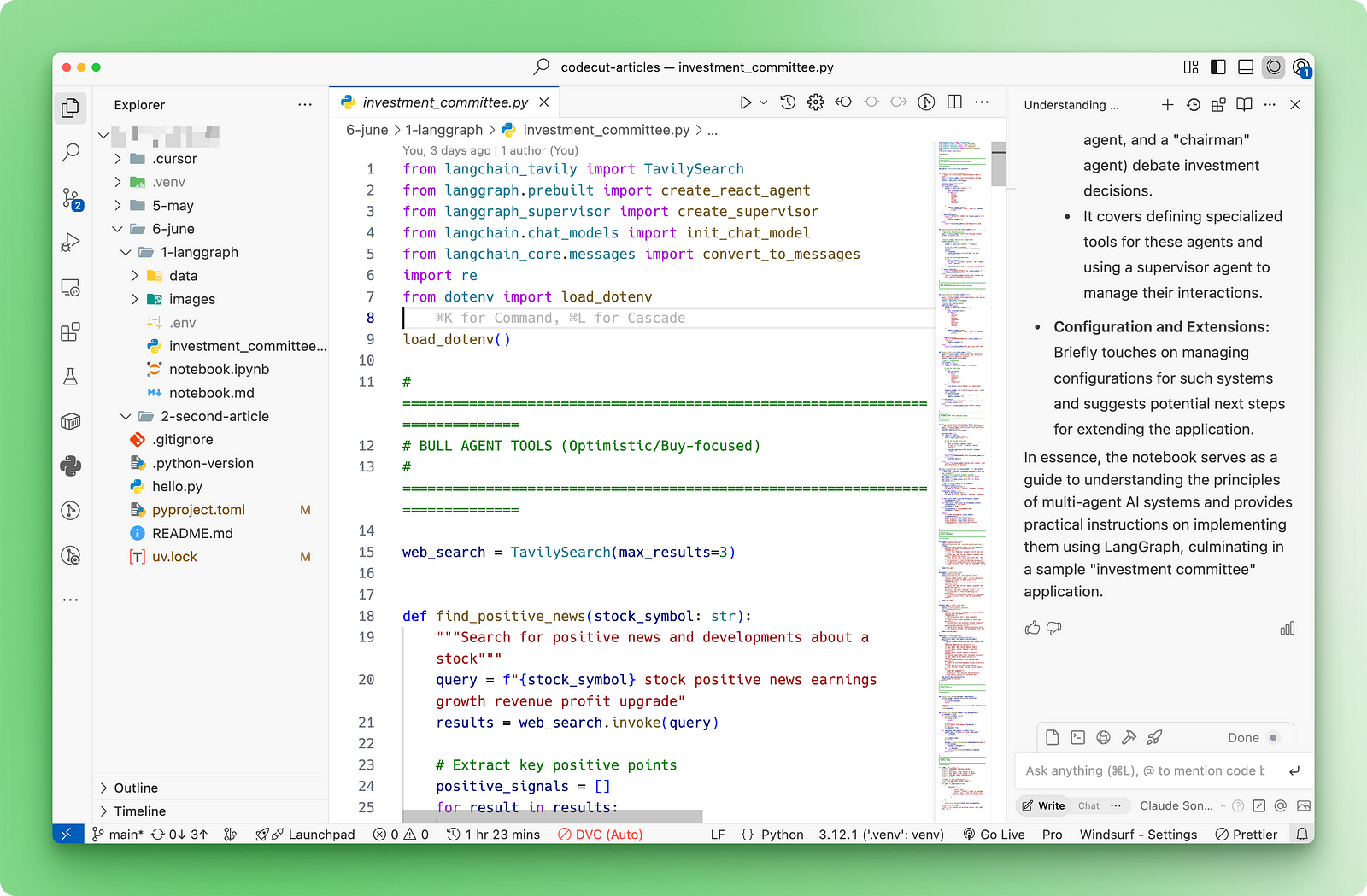The width and height of the screenshot is (1367, 896).
Task: Open the account profile icon
Action: 1301,67
